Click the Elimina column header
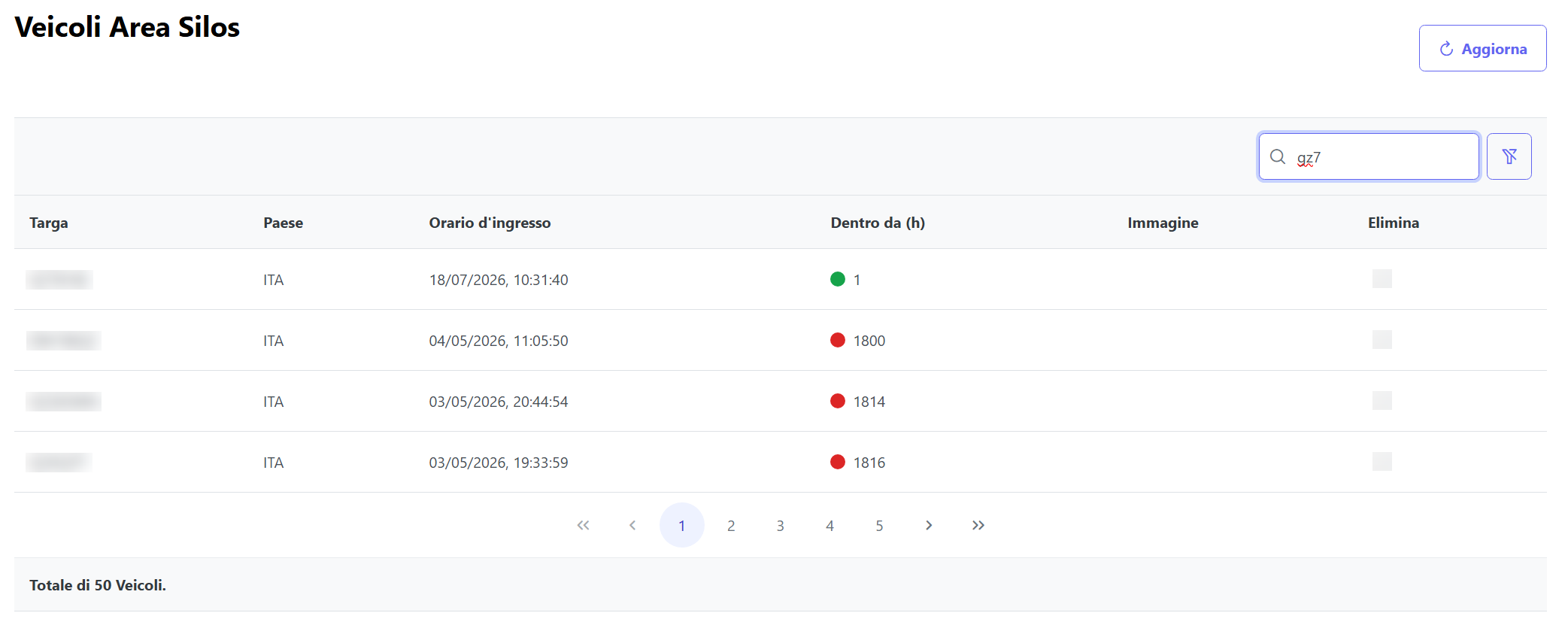The width and height of the screenshot is (1568, 622). coord(1394,223)
